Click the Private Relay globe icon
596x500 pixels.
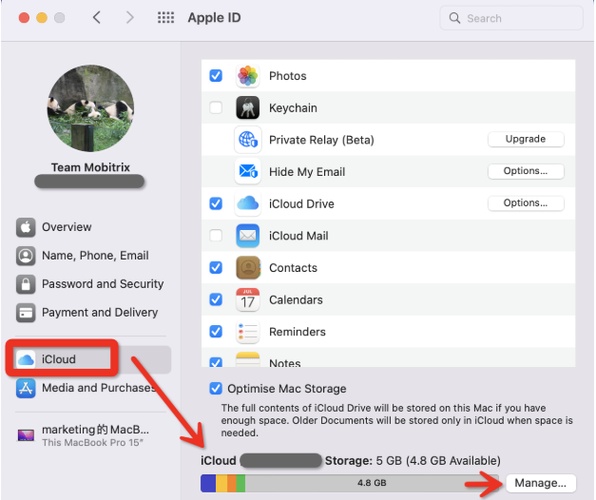point(247,140)
